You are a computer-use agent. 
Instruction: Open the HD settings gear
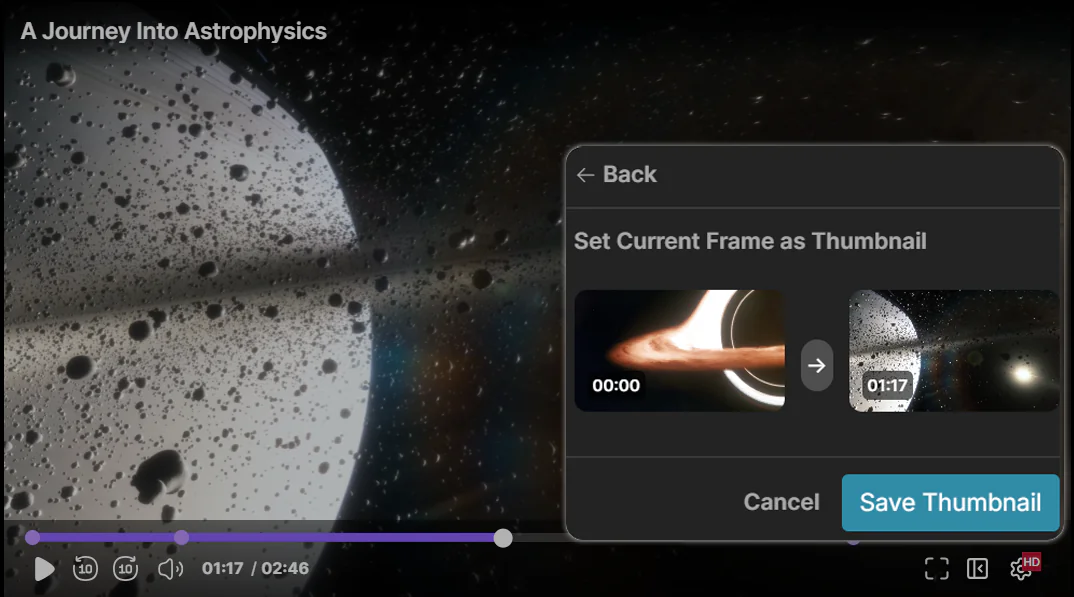pyautogui.click(x=1023, y=567)
